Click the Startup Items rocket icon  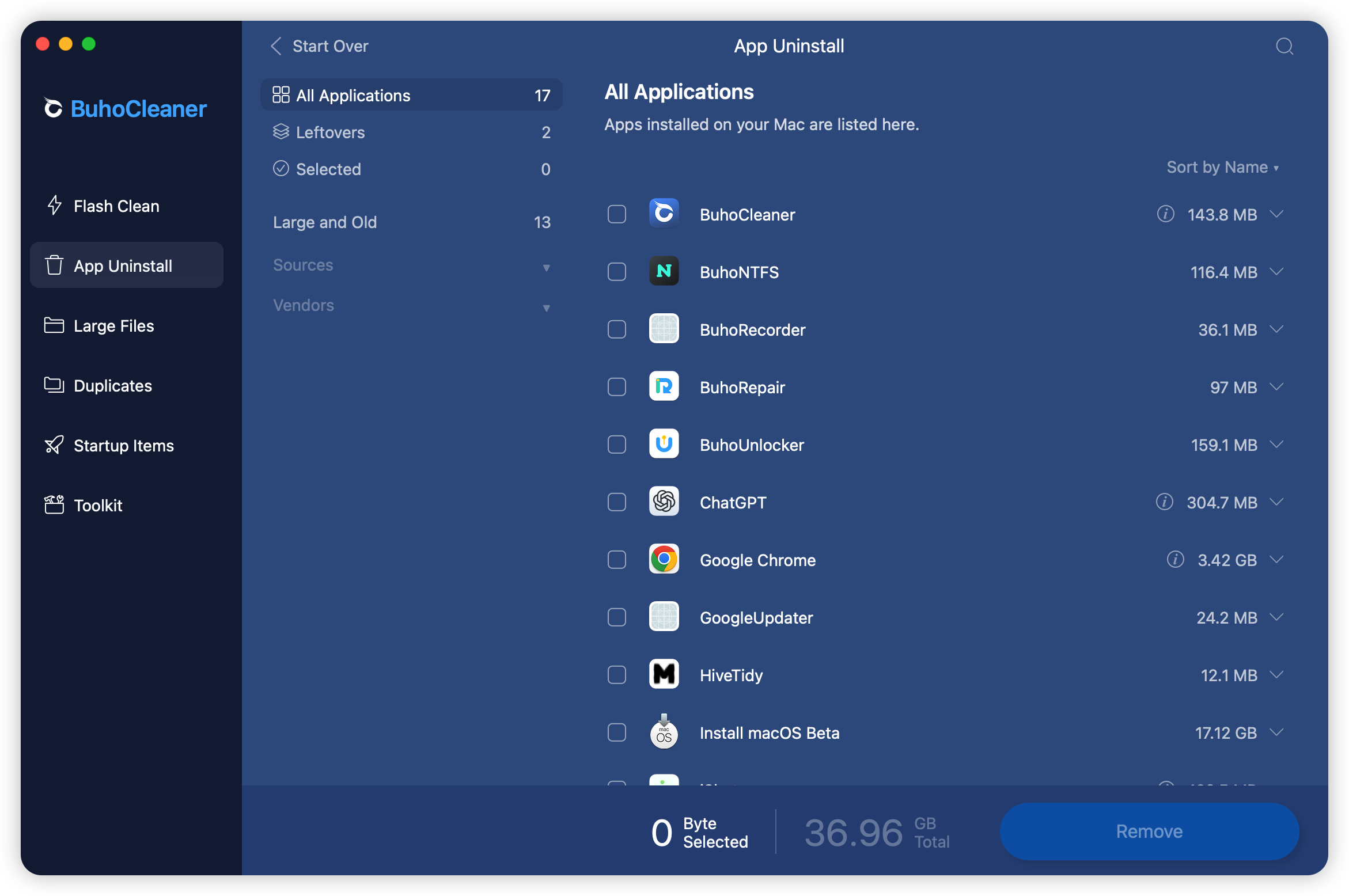tap(54, 445)
